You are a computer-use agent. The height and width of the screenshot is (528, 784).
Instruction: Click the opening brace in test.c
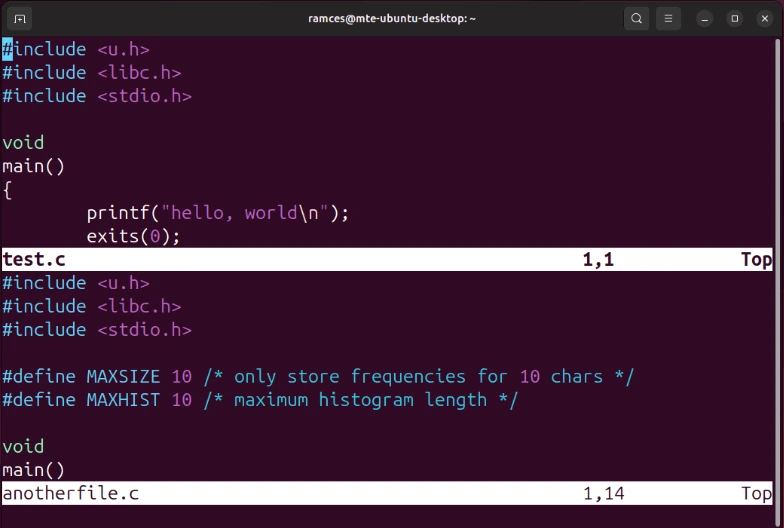[8, 190]
